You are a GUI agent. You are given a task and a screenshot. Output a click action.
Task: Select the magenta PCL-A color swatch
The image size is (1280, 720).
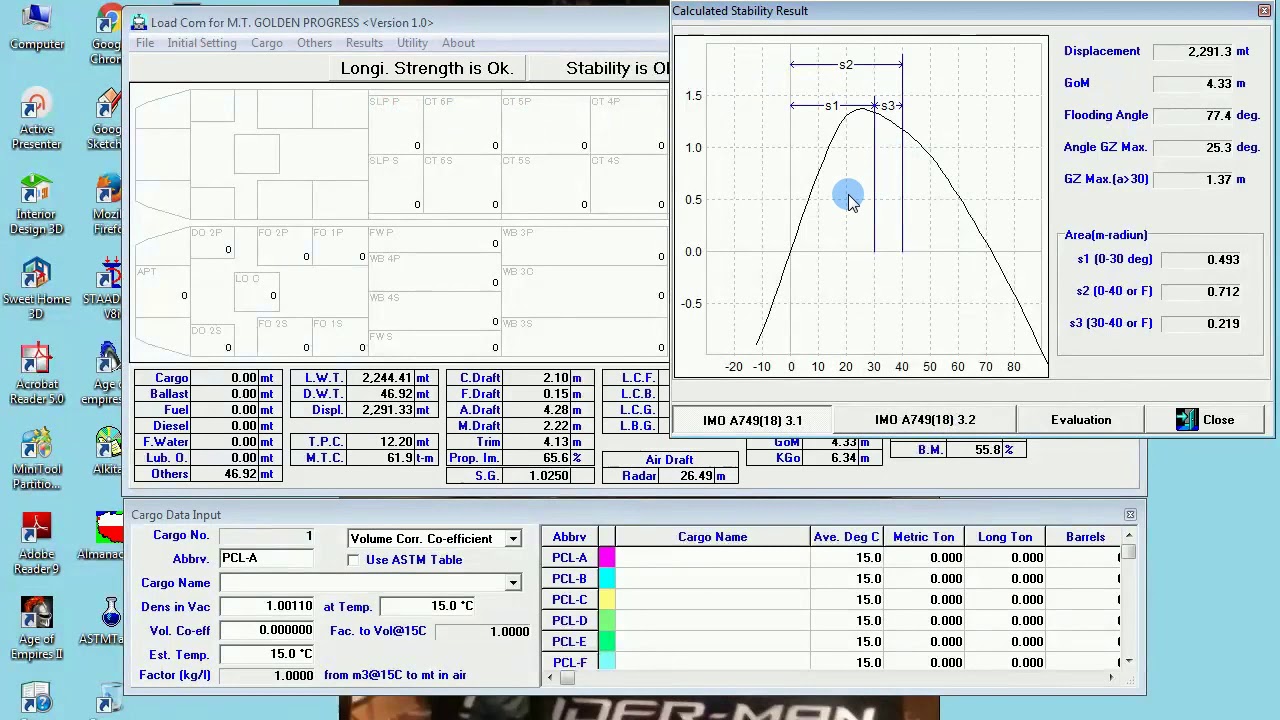pyautogui.click(x=607, y=558)
